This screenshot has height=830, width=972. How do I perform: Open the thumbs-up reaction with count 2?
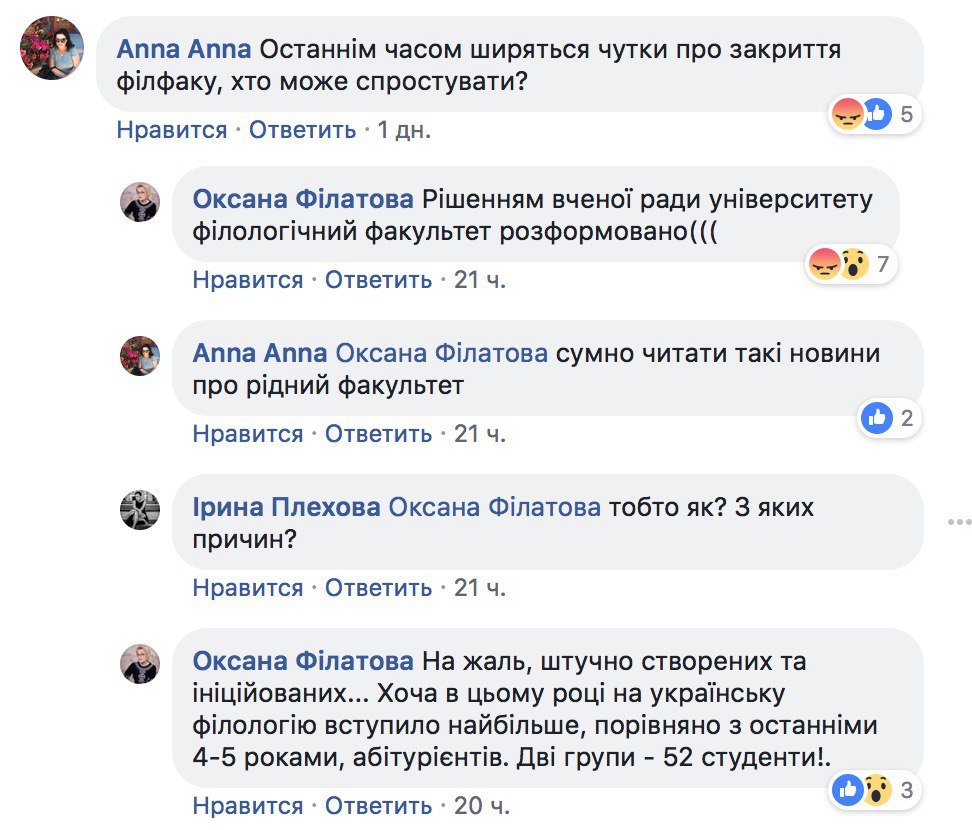click(888, 419)
